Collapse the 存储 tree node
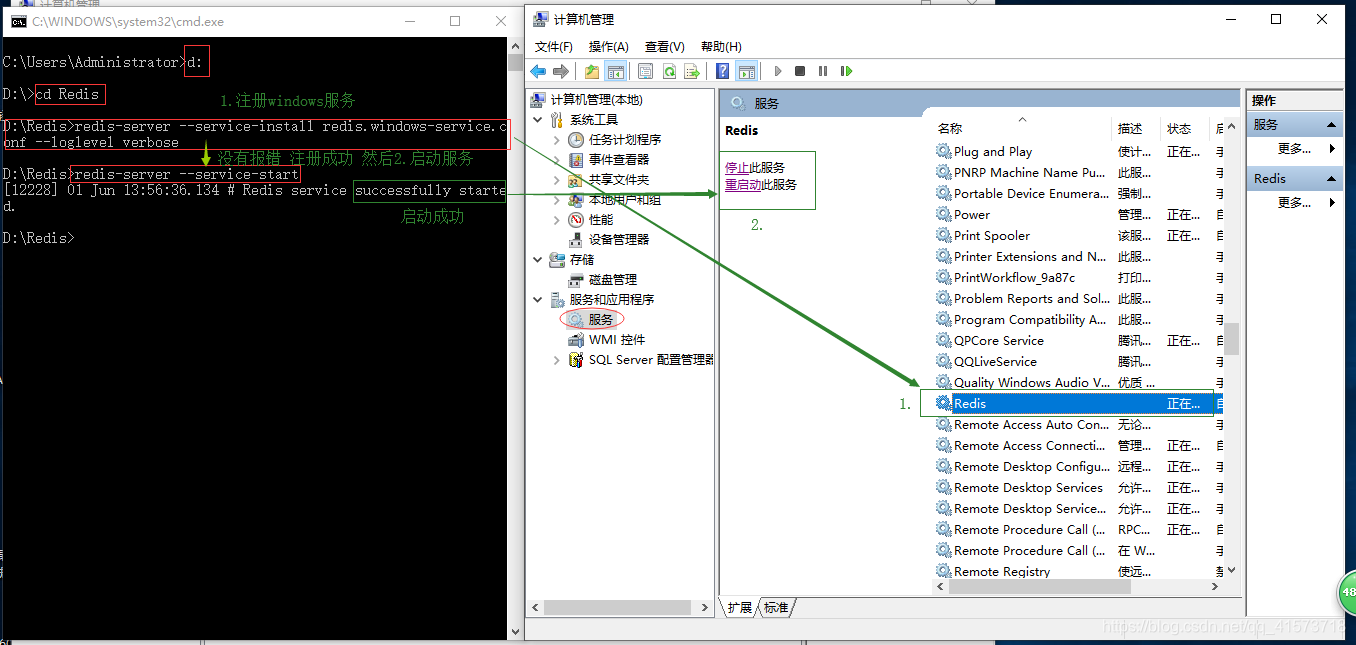Screen dimensions: 1356x645 (539, 260)
